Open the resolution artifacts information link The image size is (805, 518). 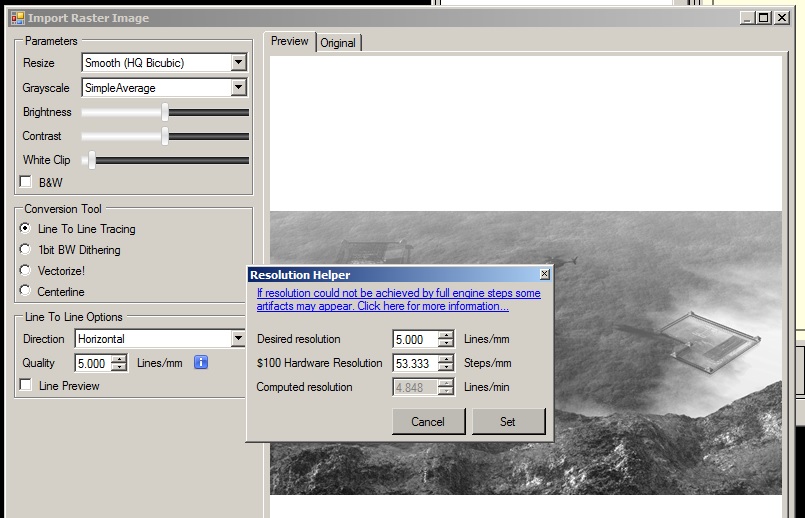398,299
